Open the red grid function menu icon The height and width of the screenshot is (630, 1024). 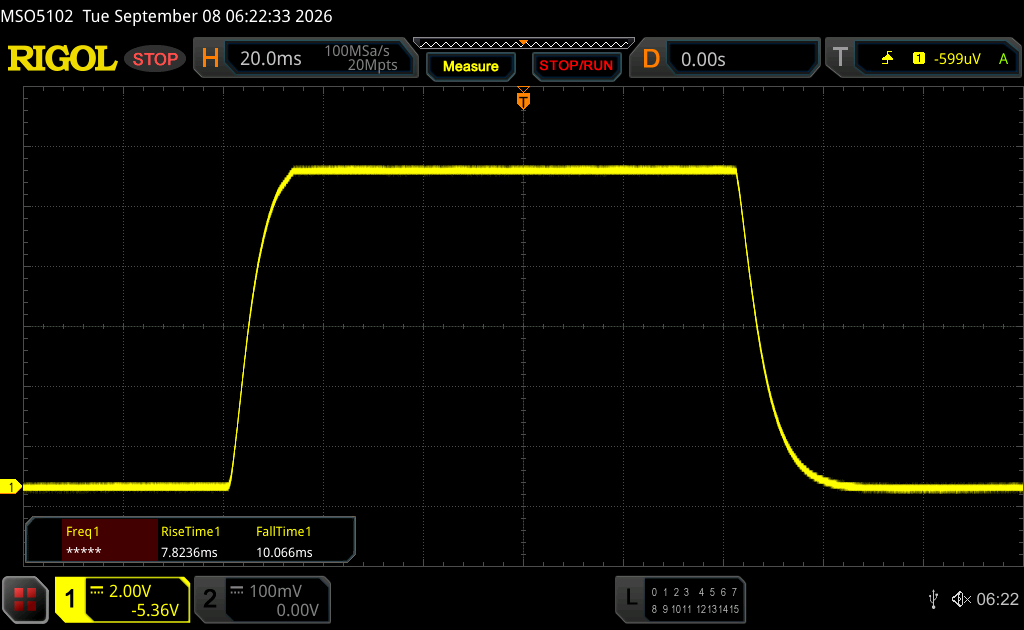point(25,599)
